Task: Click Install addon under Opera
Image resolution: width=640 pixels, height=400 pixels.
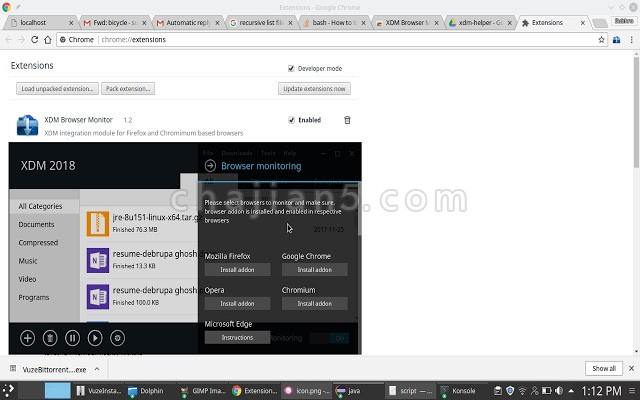Action: (x=237, y=303)
